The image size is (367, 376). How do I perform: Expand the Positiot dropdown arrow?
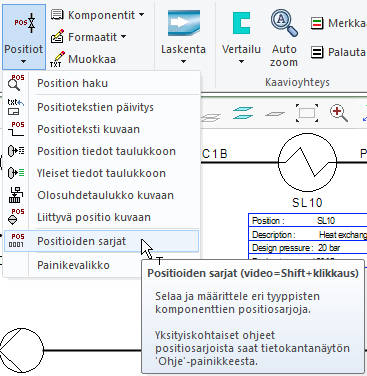tap(23, 62)
